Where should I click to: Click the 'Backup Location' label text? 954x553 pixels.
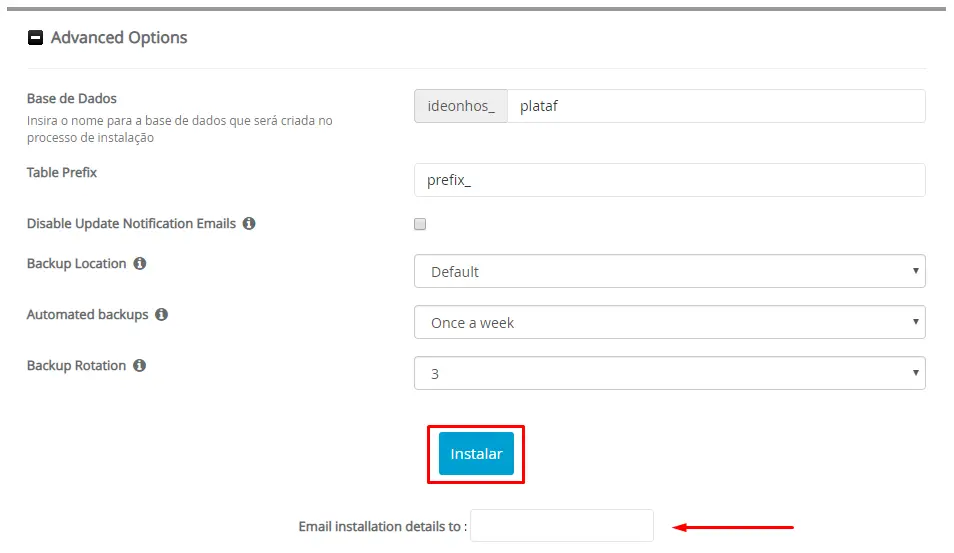click(77, 264)
